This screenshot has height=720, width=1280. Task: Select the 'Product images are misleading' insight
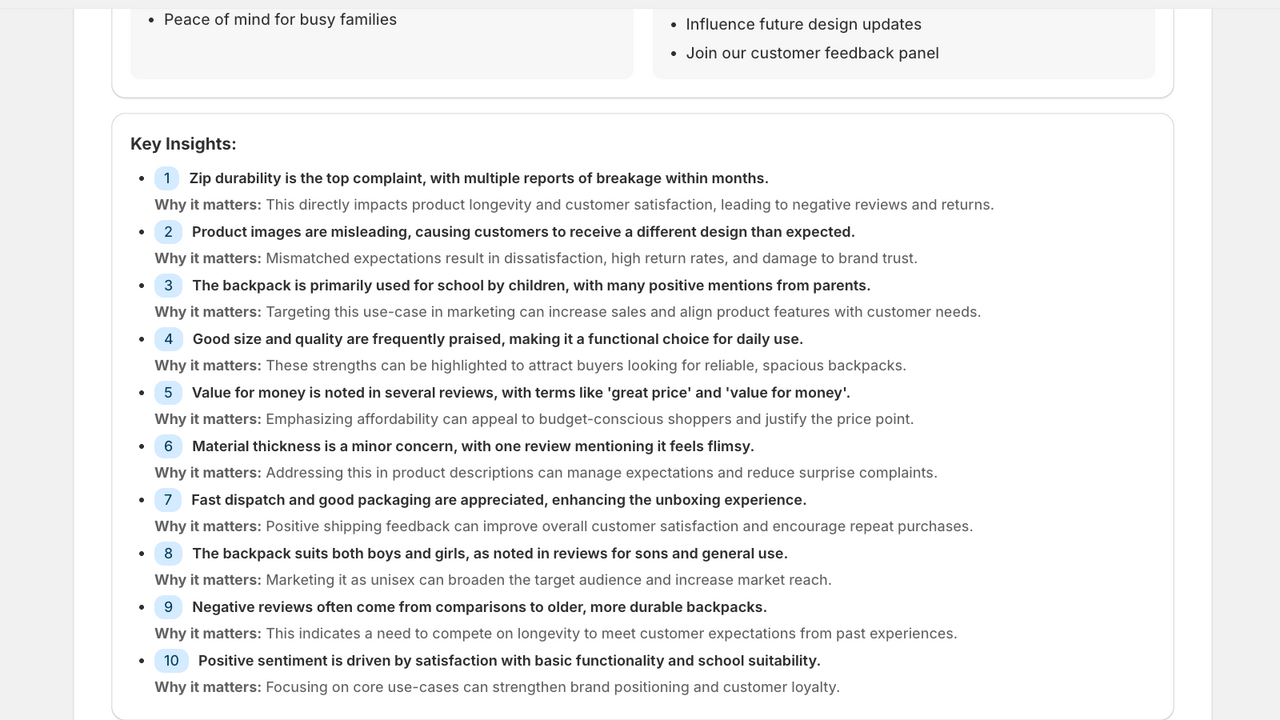[x=523, y=232]
